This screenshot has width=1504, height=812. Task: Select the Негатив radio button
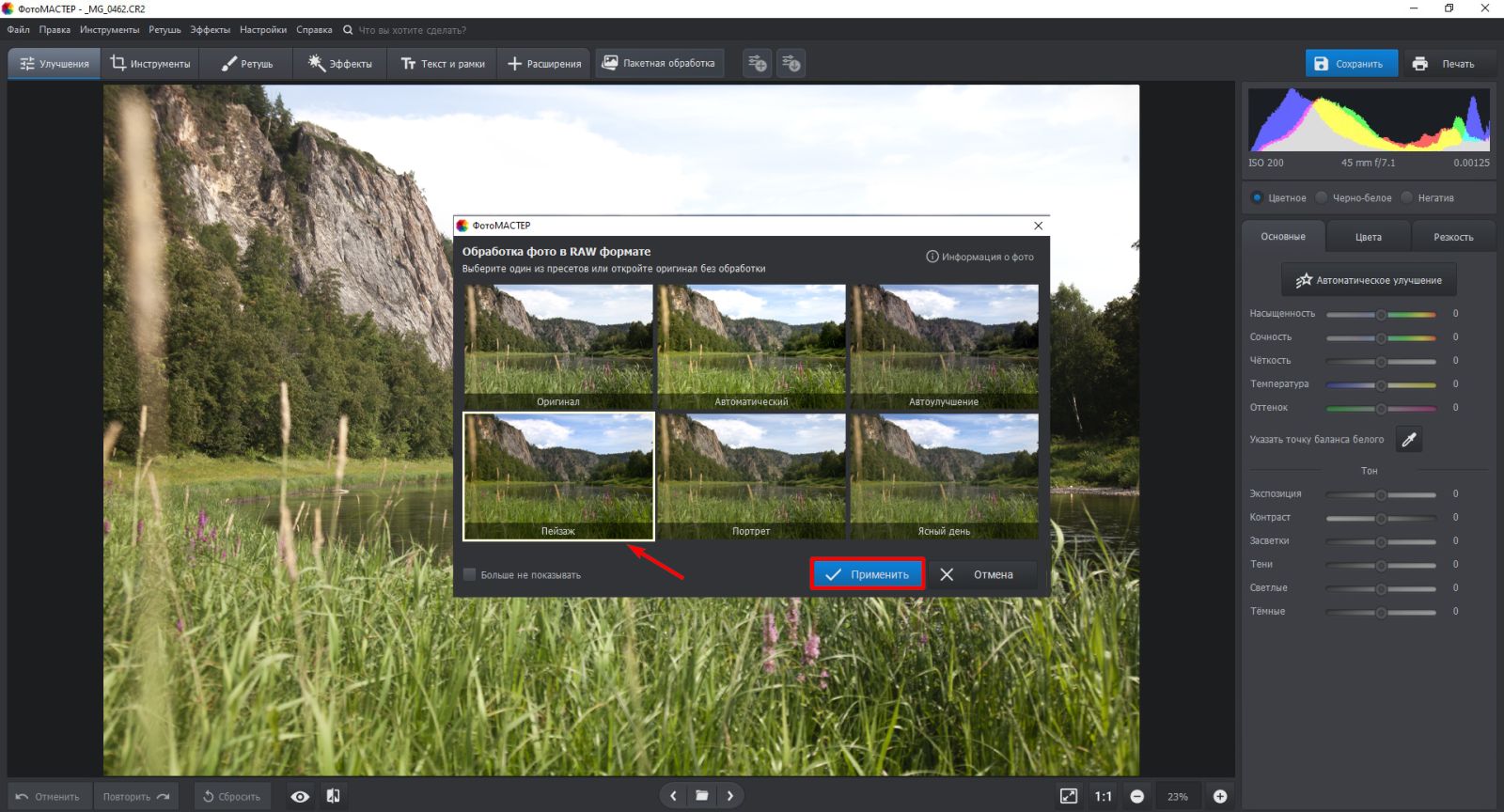tap(1406, 197)
